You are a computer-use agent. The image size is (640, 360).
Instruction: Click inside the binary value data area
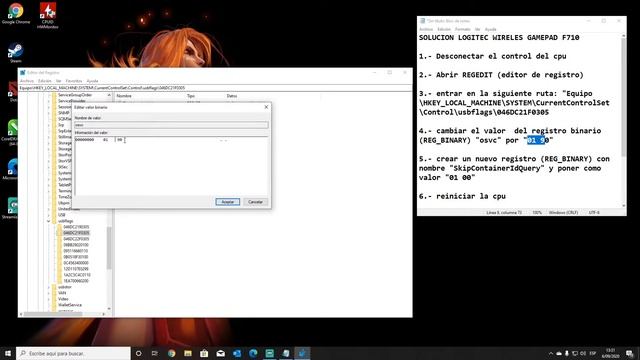pos(171,166)
